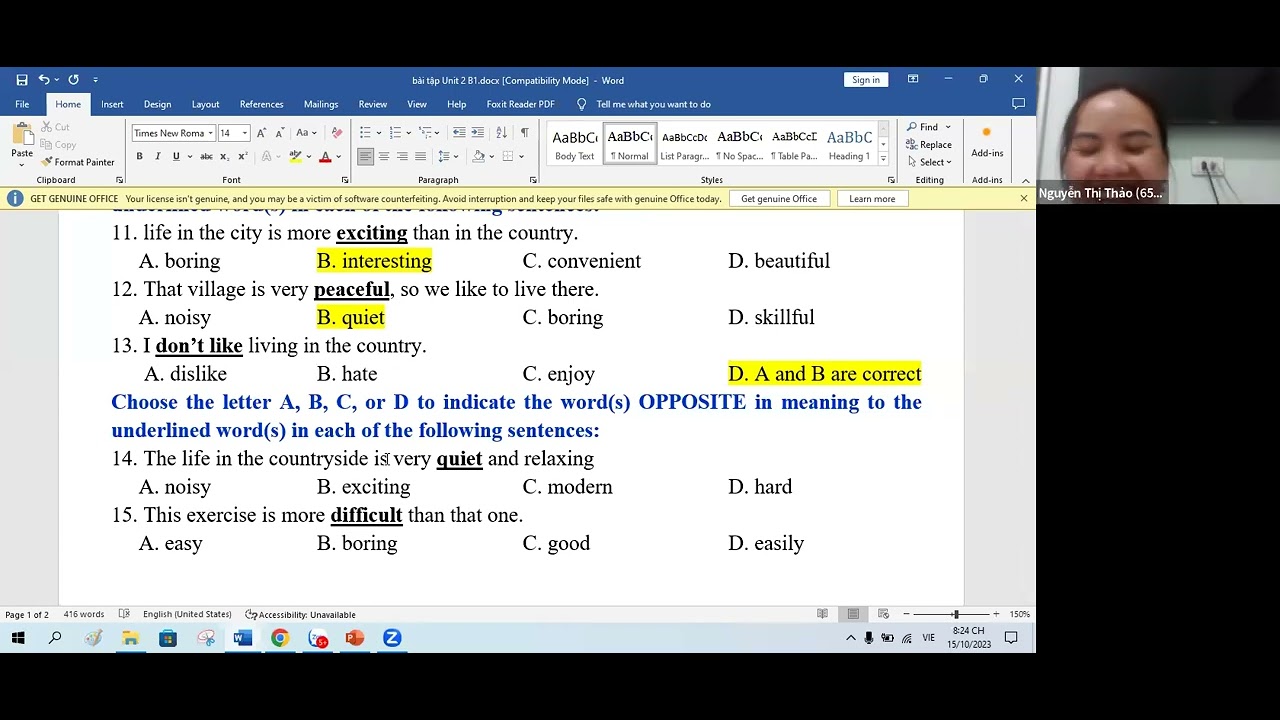Image resolution: width=1280 pixels, height=720 pixels.
Task: Switch to the Insert tab
Action: pos(112,104)
